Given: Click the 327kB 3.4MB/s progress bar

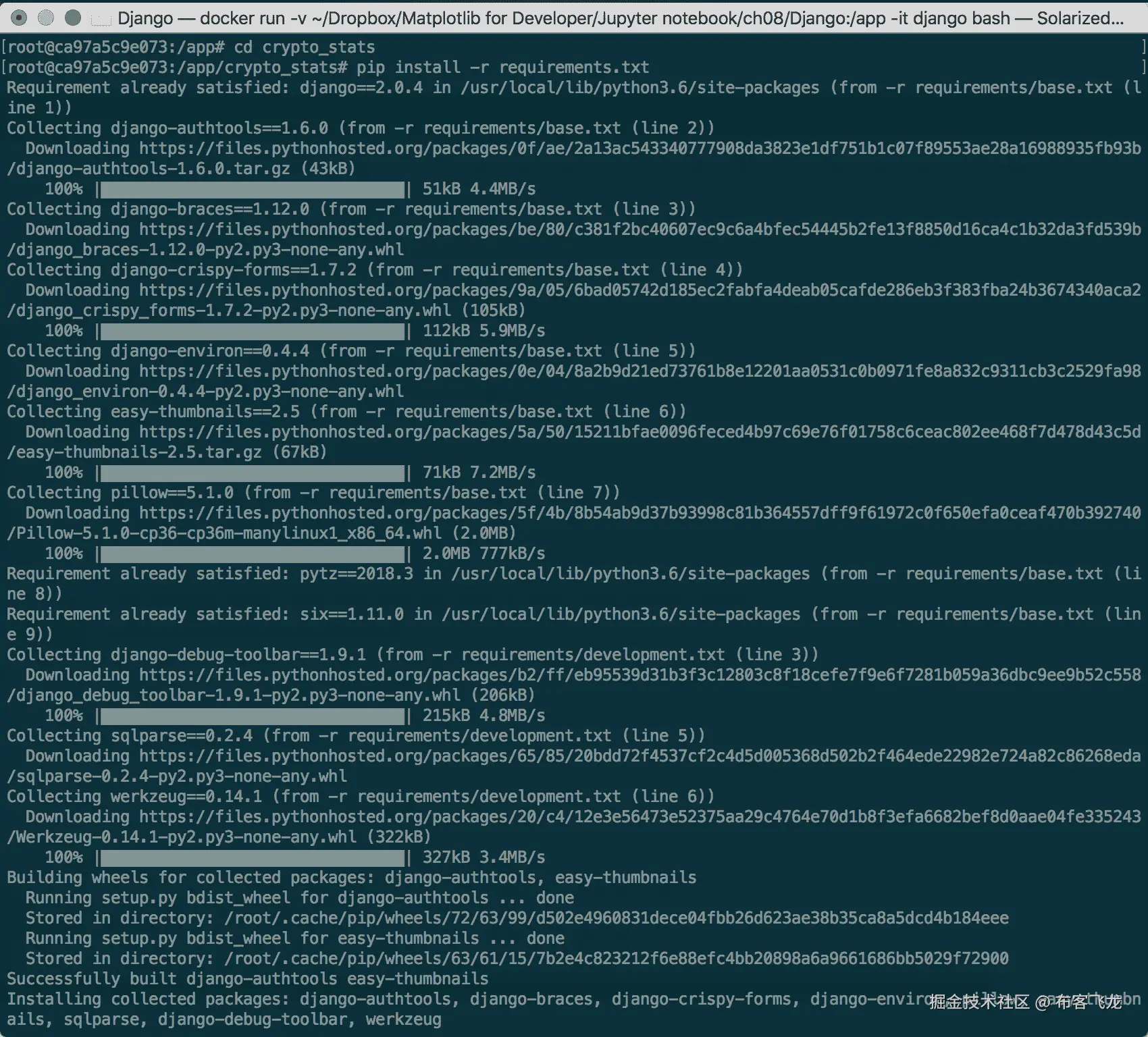Looking at the screenshot, I should (x=253, y=857).
